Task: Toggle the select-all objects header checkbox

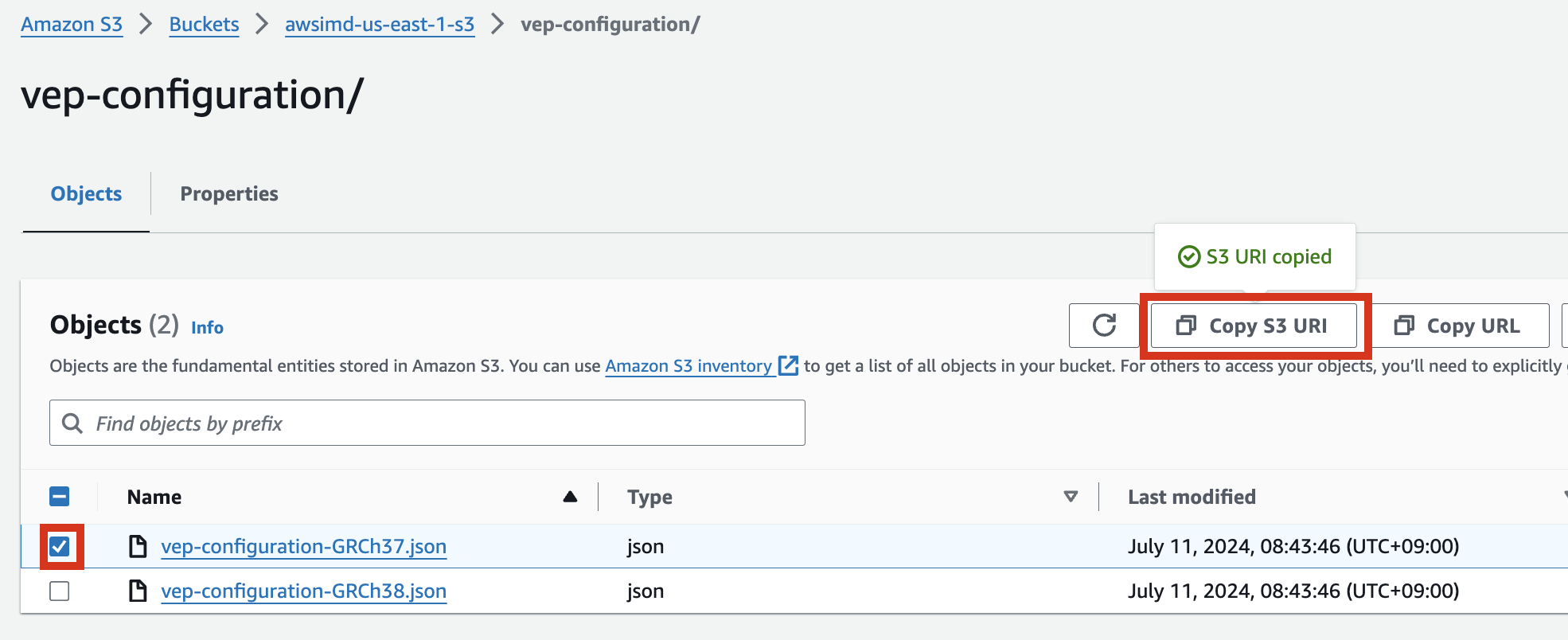Action: pyautogui.click(x=60, y=497)
